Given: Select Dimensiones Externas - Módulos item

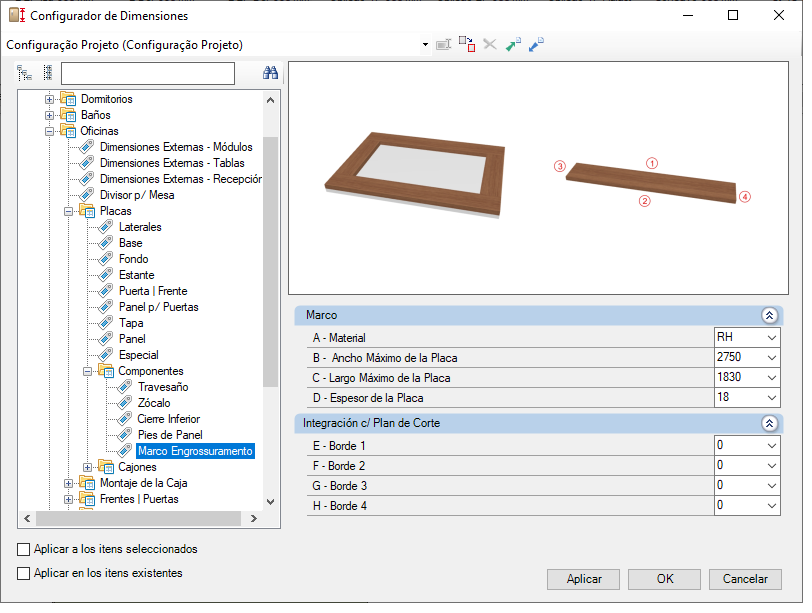Looking at the screenshot, I should 176,147.
